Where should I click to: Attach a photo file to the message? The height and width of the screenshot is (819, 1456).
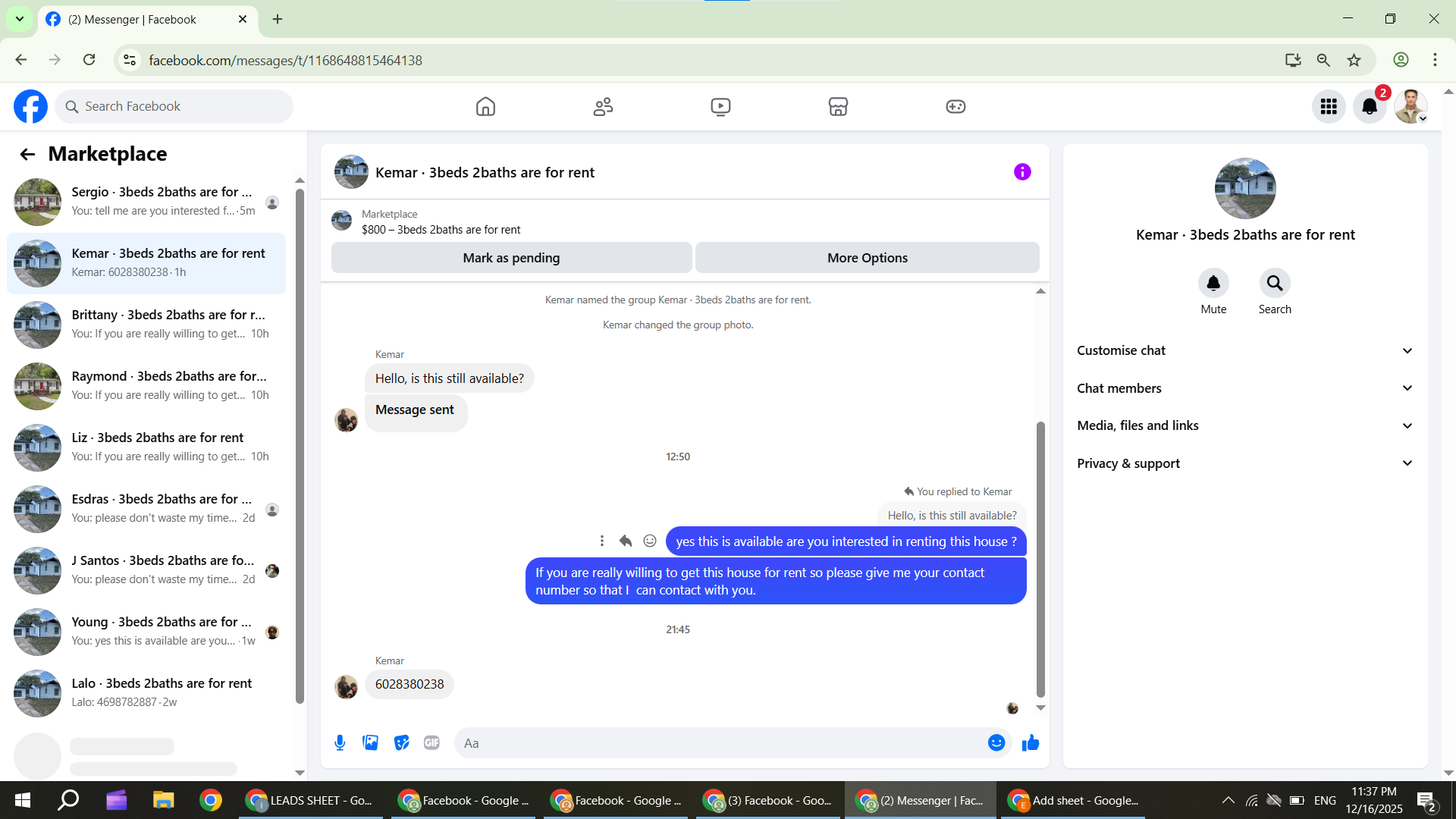pyautogui.click(x=370, y=743)
